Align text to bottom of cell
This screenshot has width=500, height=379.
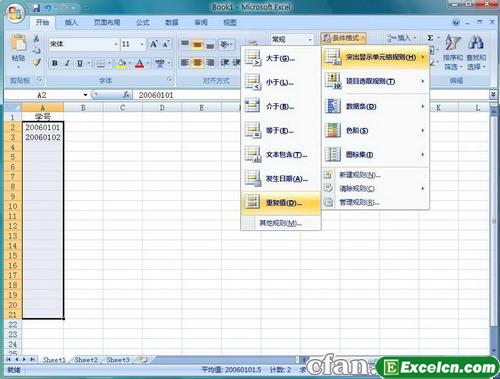coord(210,44)
